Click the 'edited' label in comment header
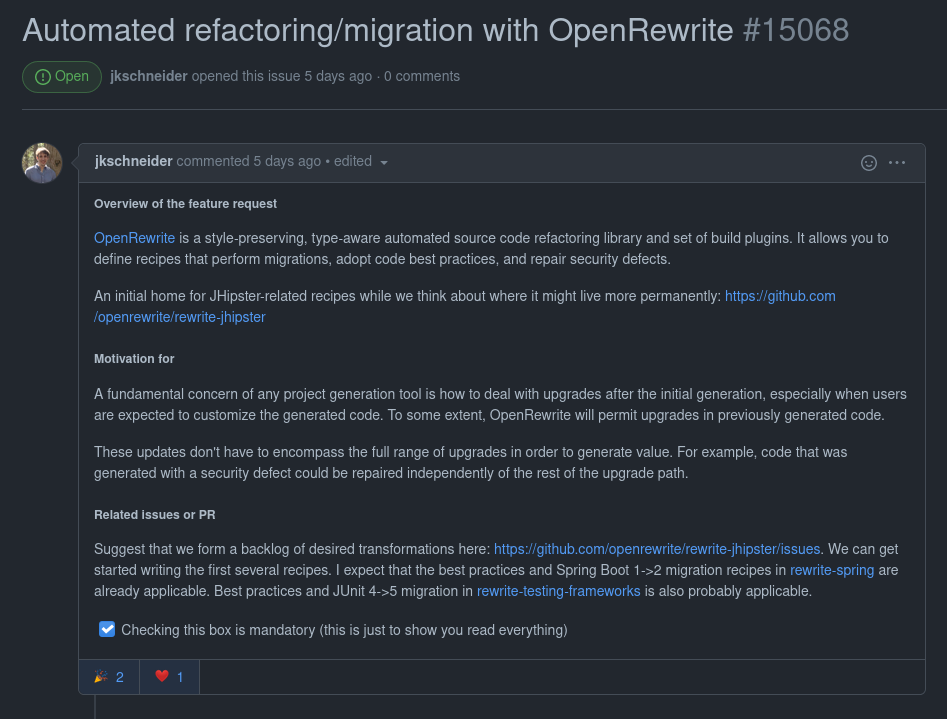Screen dimensions: 947x719 point(353,161)
